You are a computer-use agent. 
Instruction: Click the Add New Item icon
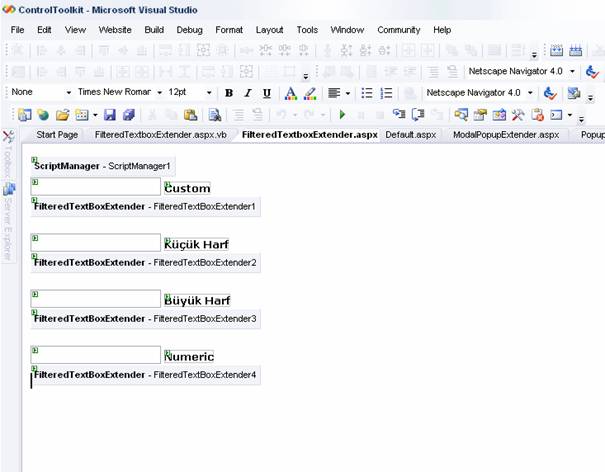[82, 115]
